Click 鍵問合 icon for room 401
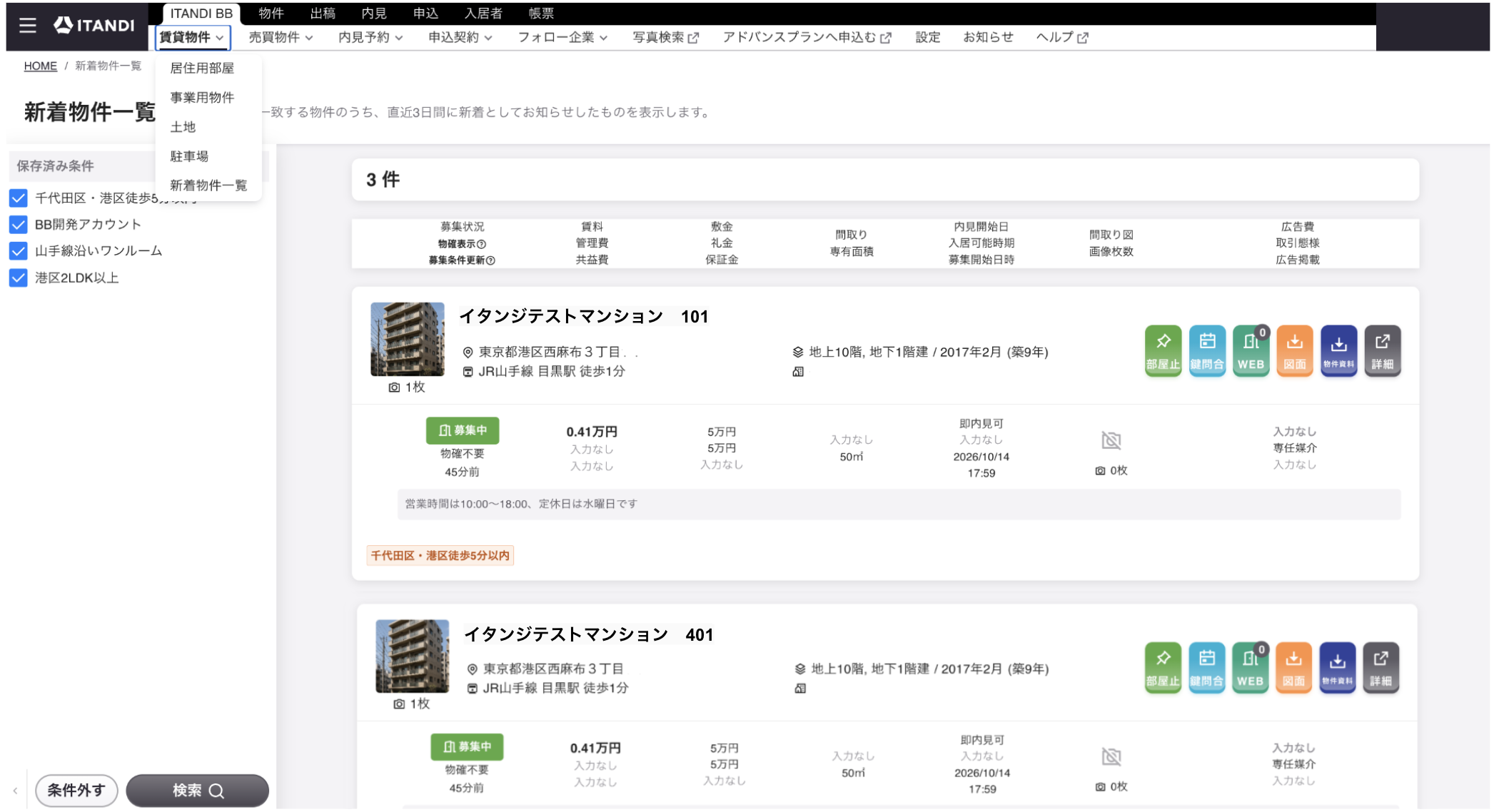This screenshot has height=812, width=1499. point(1206,667)
